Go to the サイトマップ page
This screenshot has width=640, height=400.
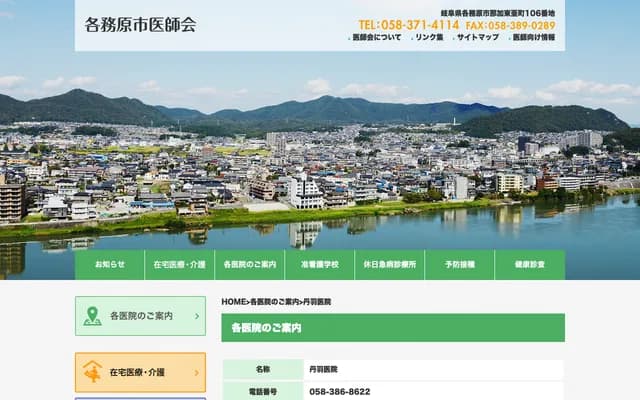pyautogui.click(x=476, y=37)
